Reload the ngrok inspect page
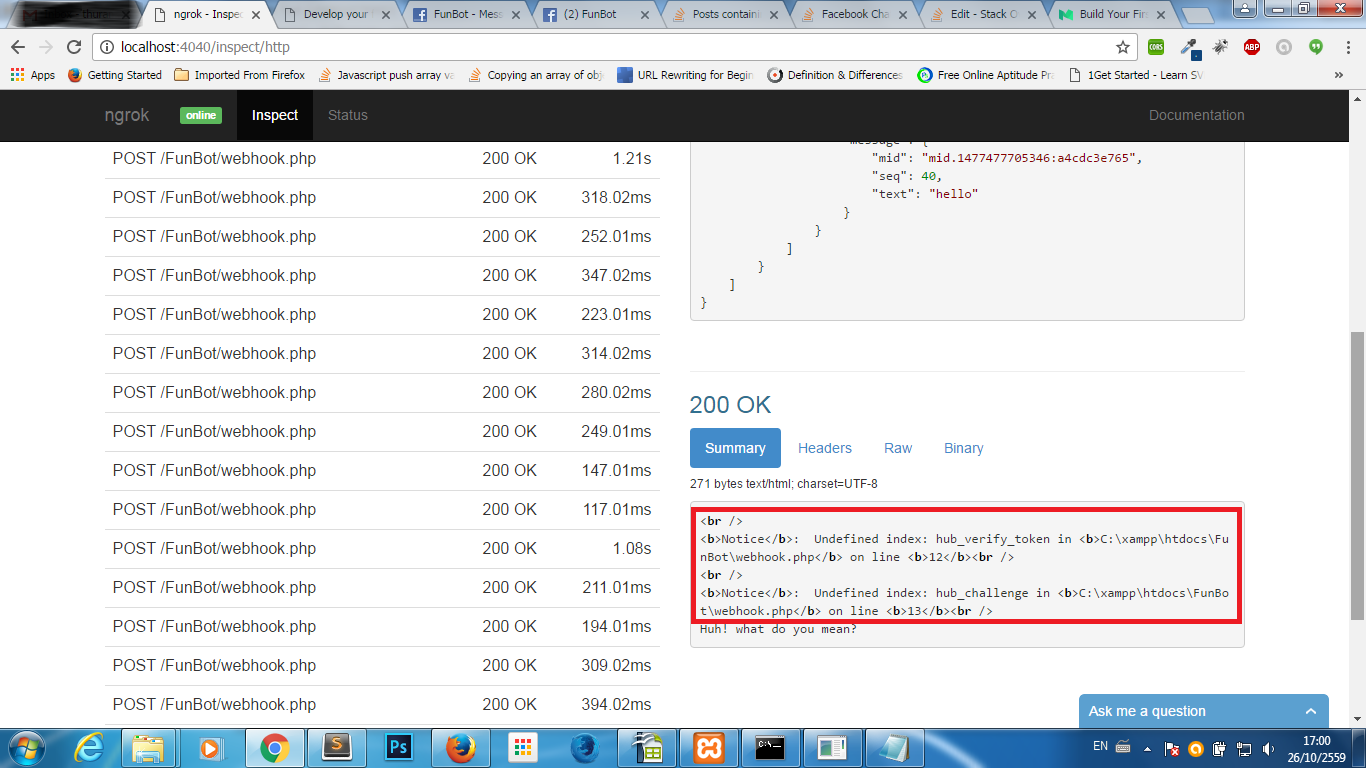1366x768 pixels. click(74, 47)
